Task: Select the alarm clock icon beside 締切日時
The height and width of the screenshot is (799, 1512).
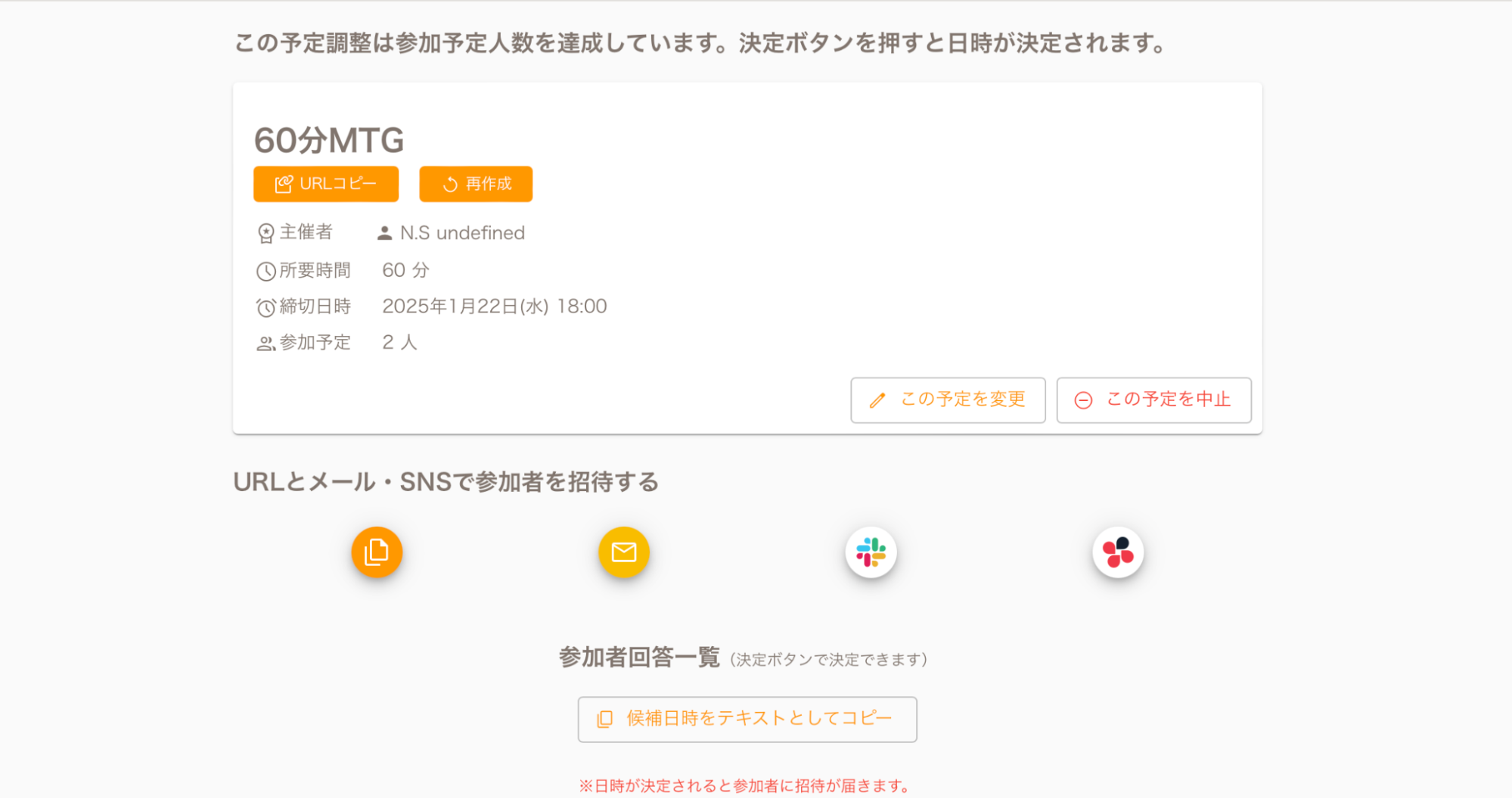Action: [265, 307]
